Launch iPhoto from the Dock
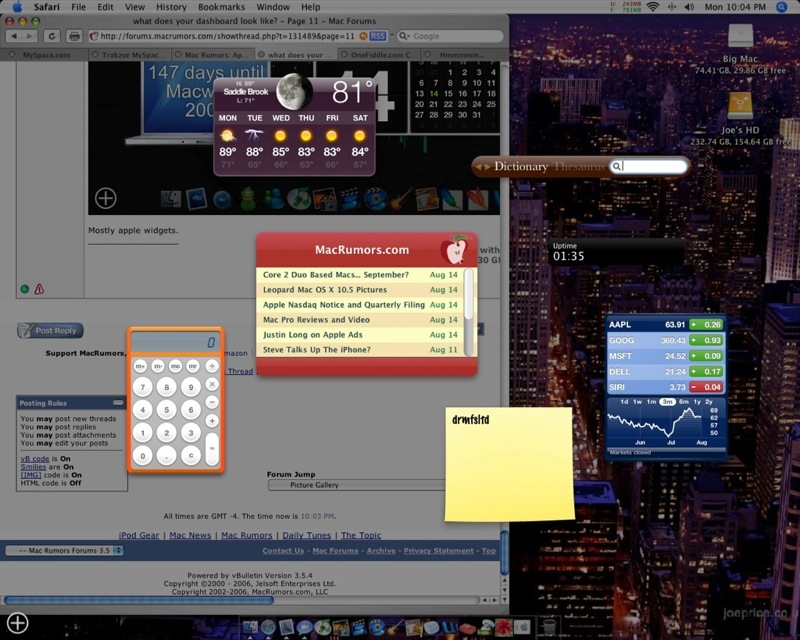800x640 pixels. click(x=341, y=627)
